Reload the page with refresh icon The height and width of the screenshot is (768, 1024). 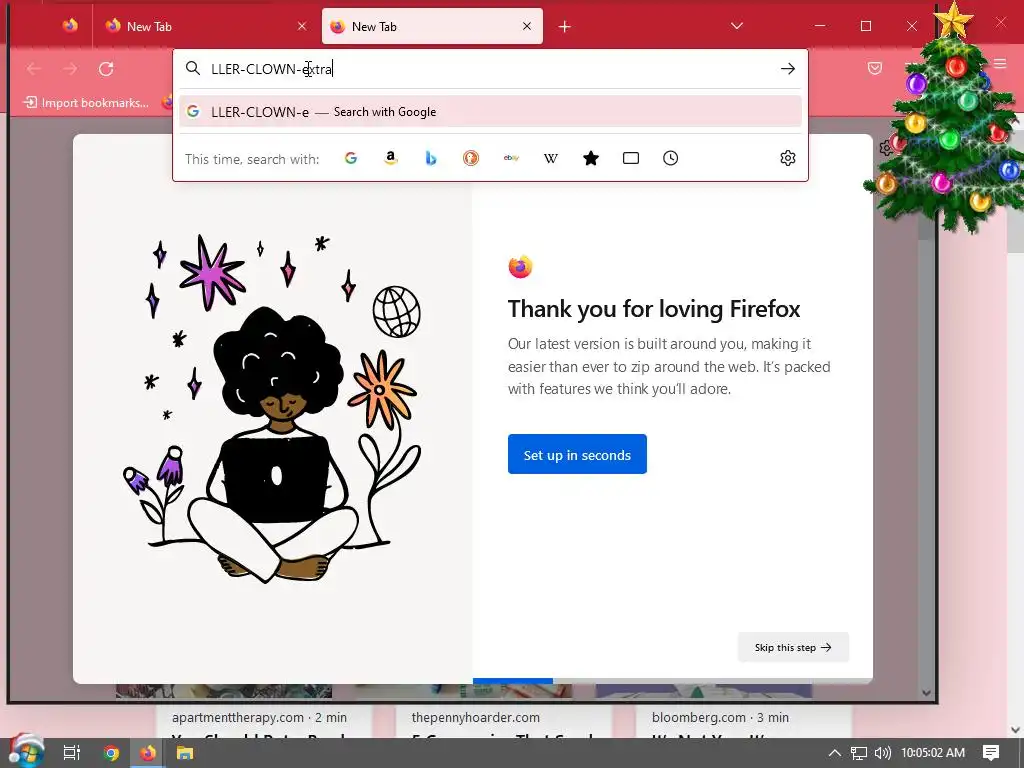click(106, 69)
